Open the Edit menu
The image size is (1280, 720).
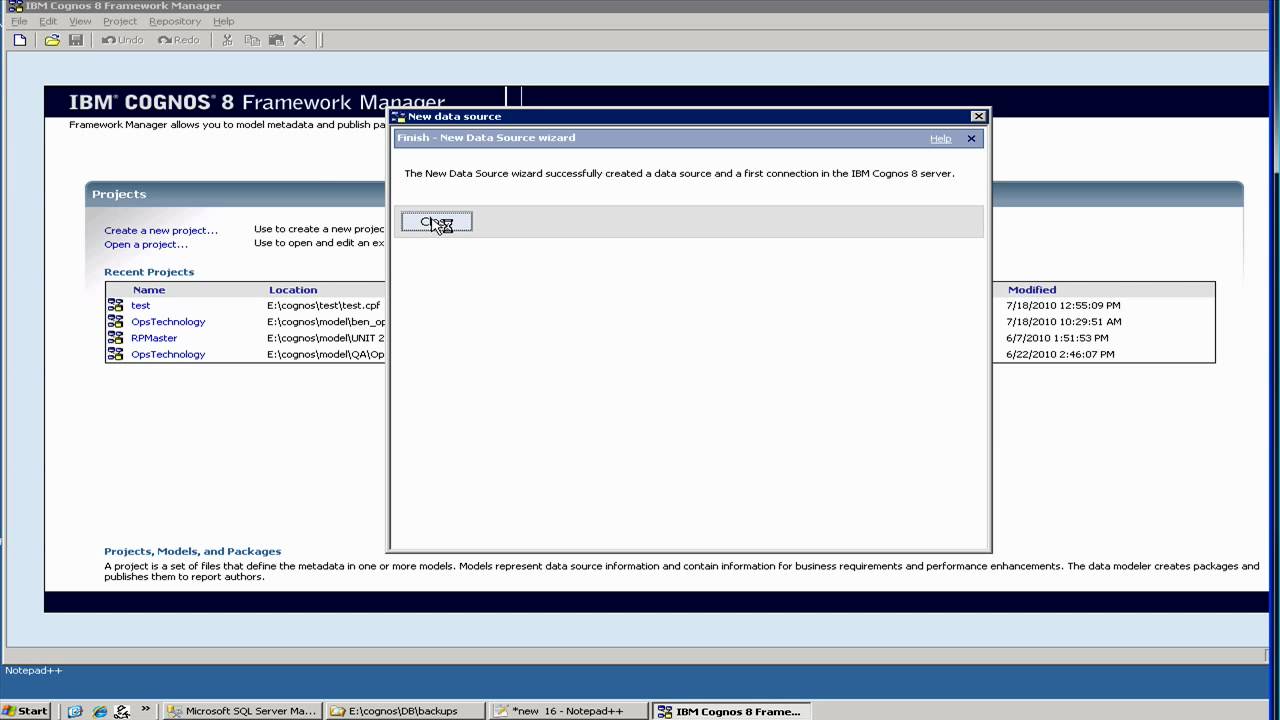tap(48, 21)
